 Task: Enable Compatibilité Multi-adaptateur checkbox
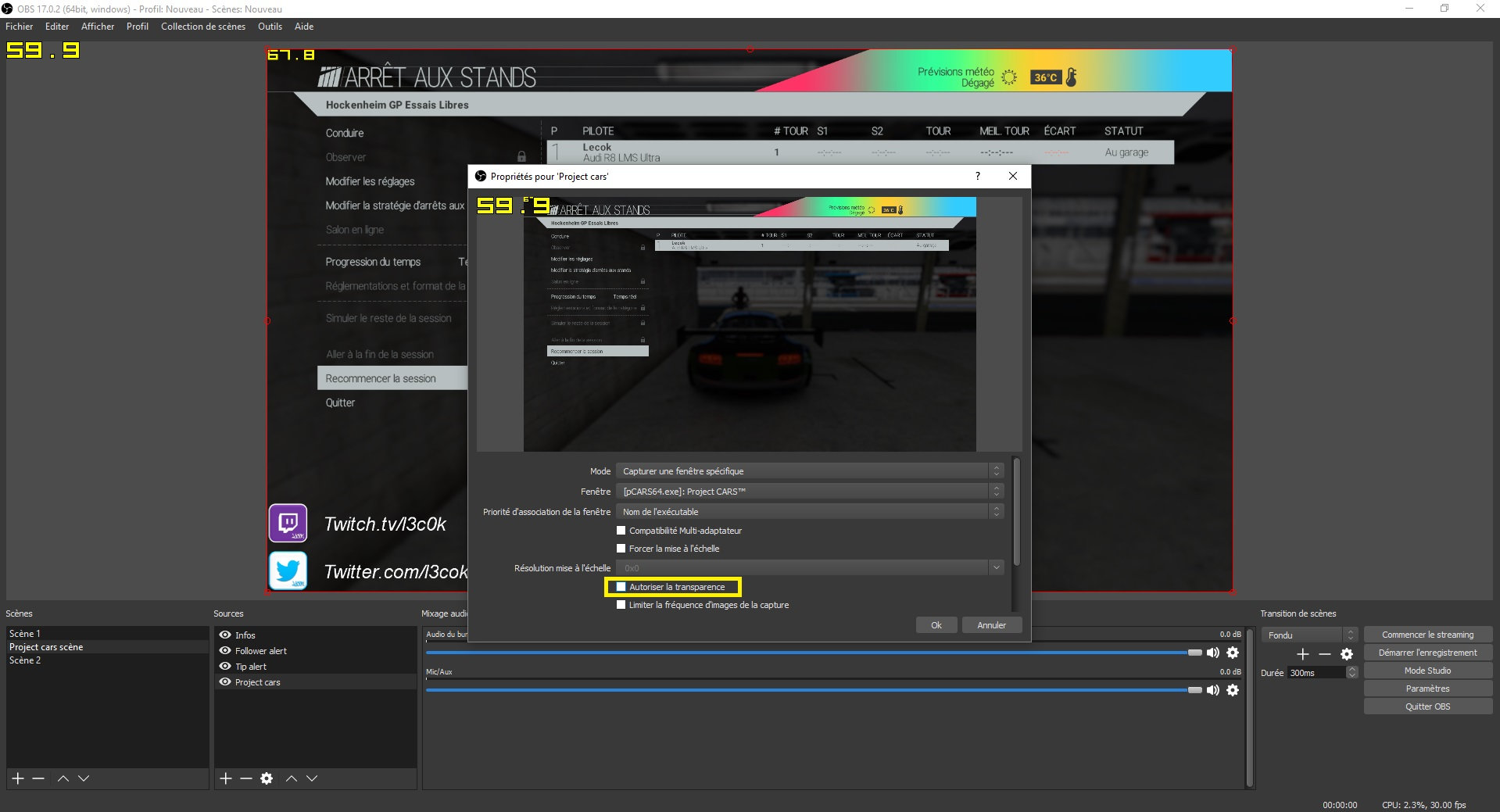pos(621,531)
